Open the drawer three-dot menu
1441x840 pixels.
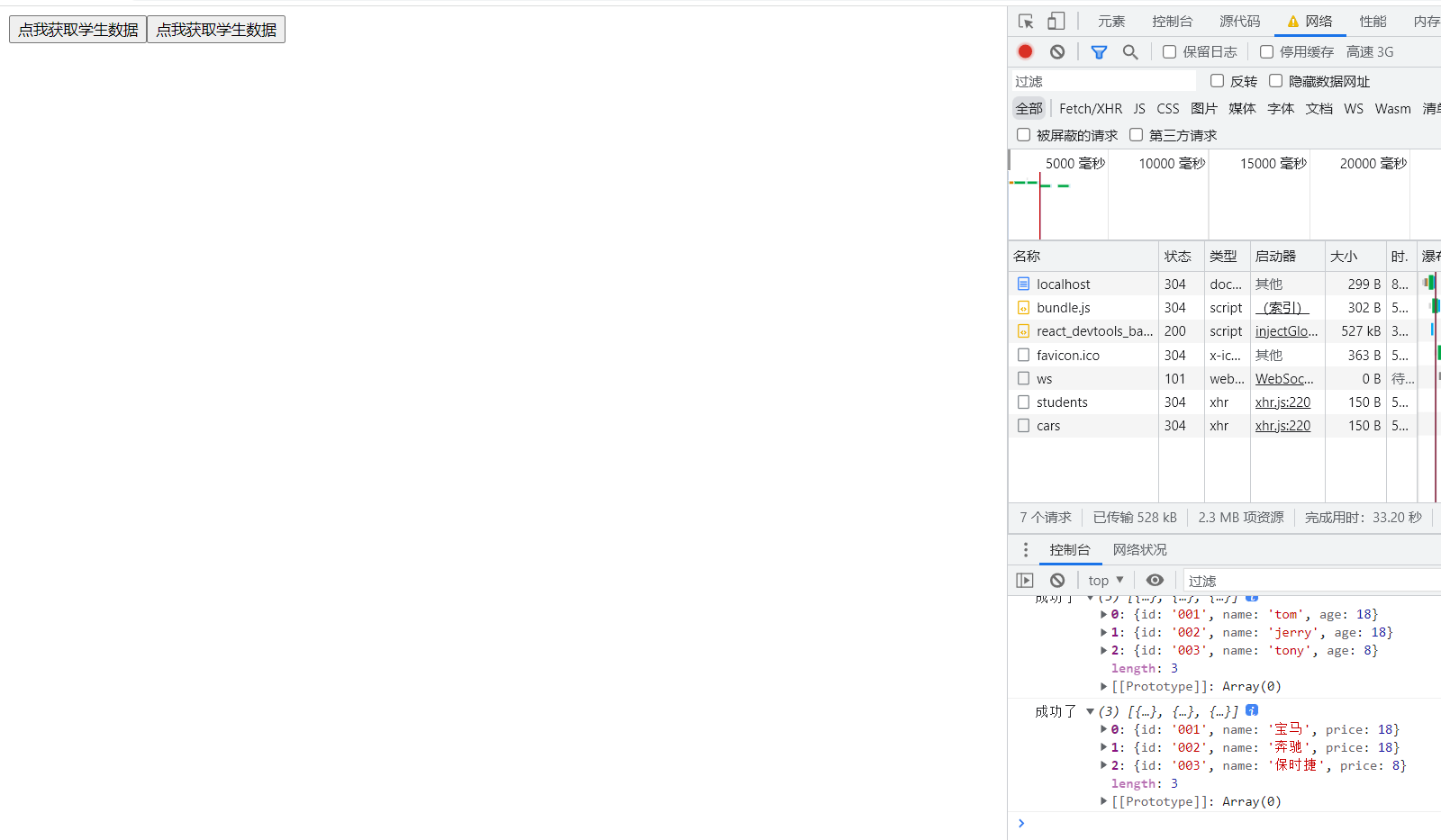[x=1025, y=550]
